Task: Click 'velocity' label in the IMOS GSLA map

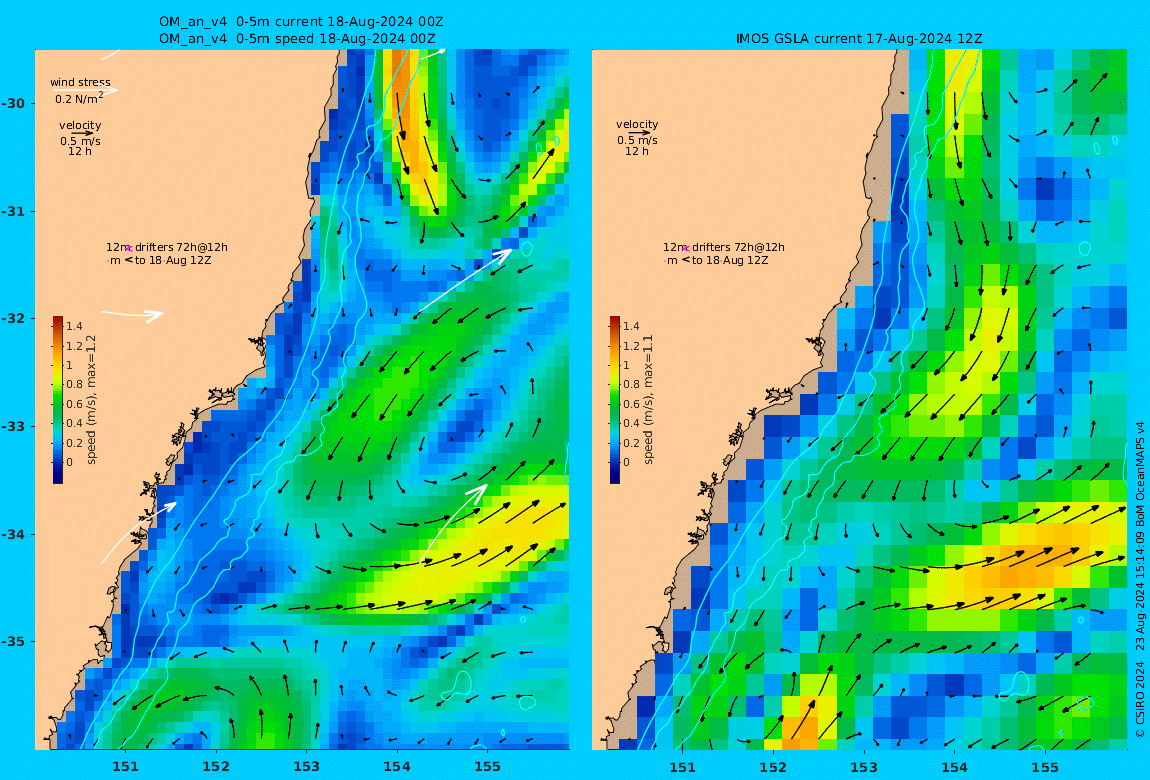Action: pos(637,125)
